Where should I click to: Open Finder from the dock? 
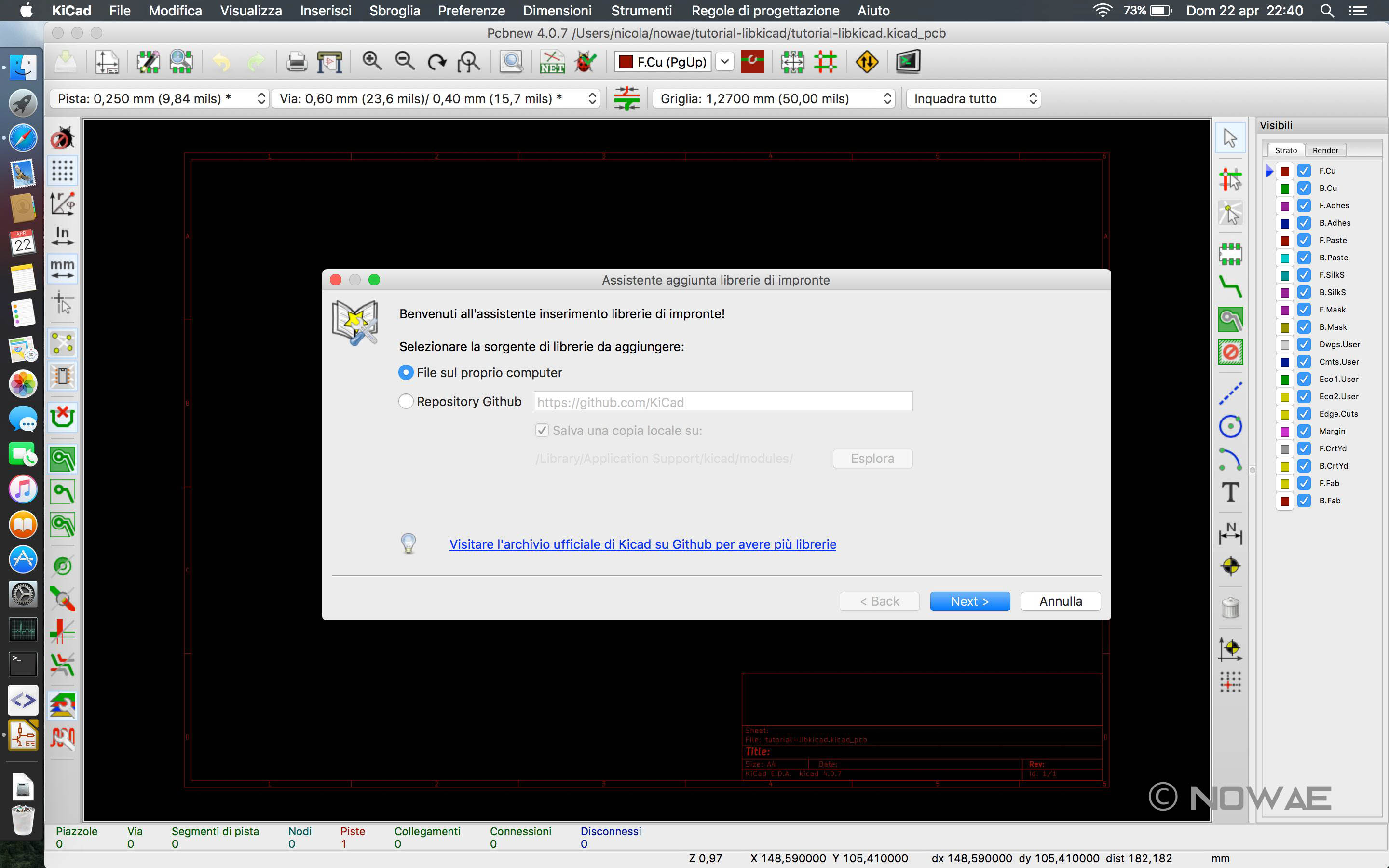[23, 68]
